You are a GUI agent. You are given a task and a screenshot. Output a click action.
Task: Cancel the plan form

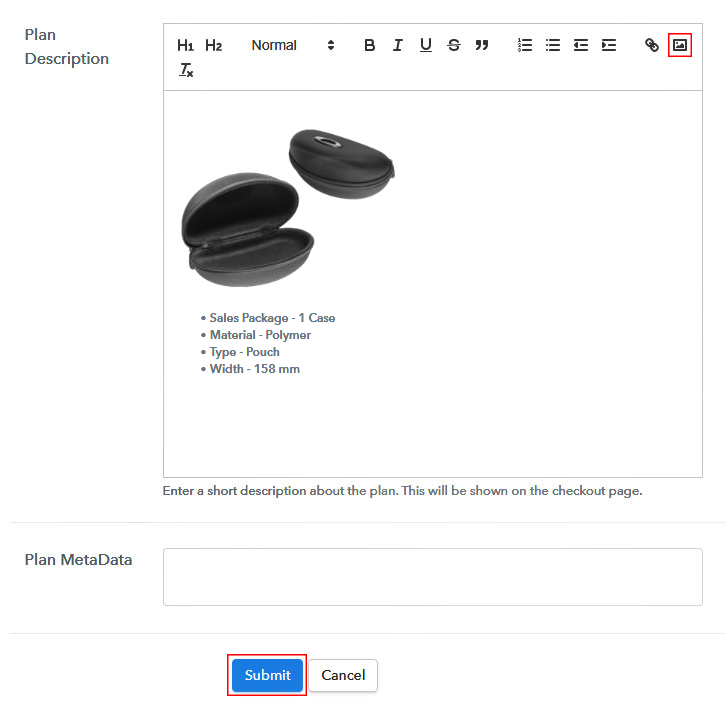tap(343, 675)
